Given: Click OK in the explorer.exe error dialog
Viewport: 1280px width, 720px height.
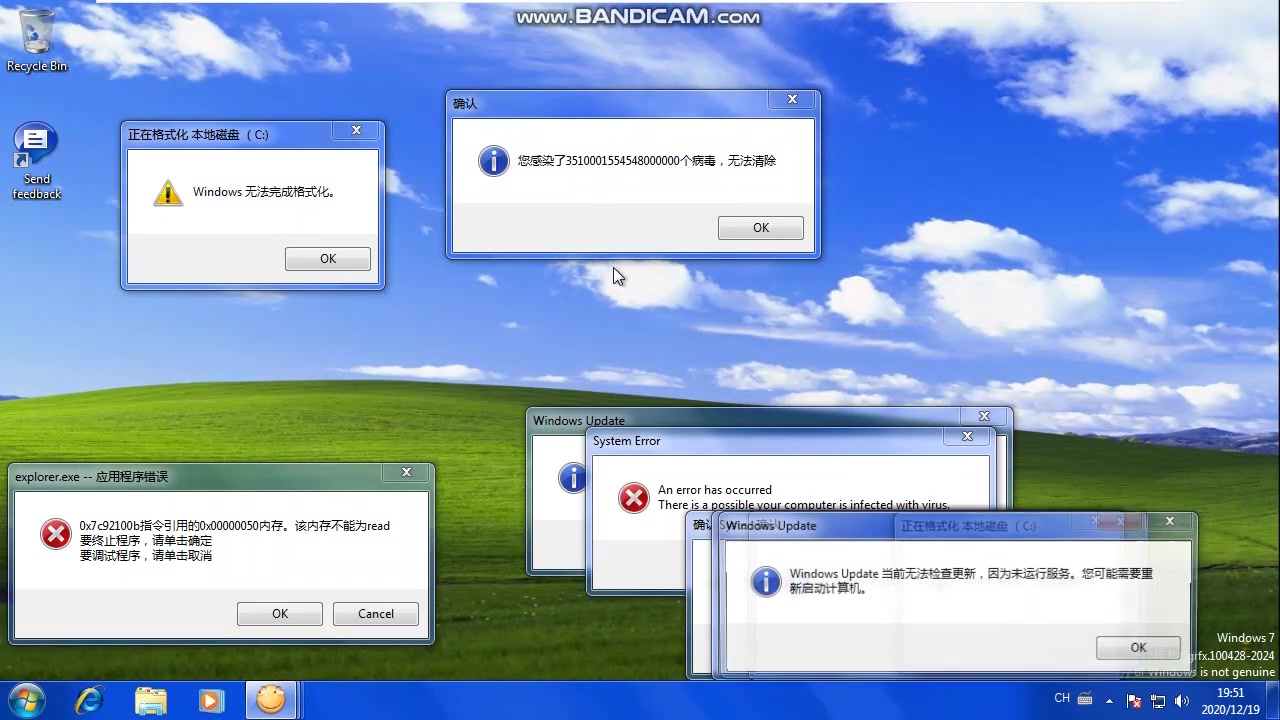Looking at the screenshot, I should coord(280,614).
